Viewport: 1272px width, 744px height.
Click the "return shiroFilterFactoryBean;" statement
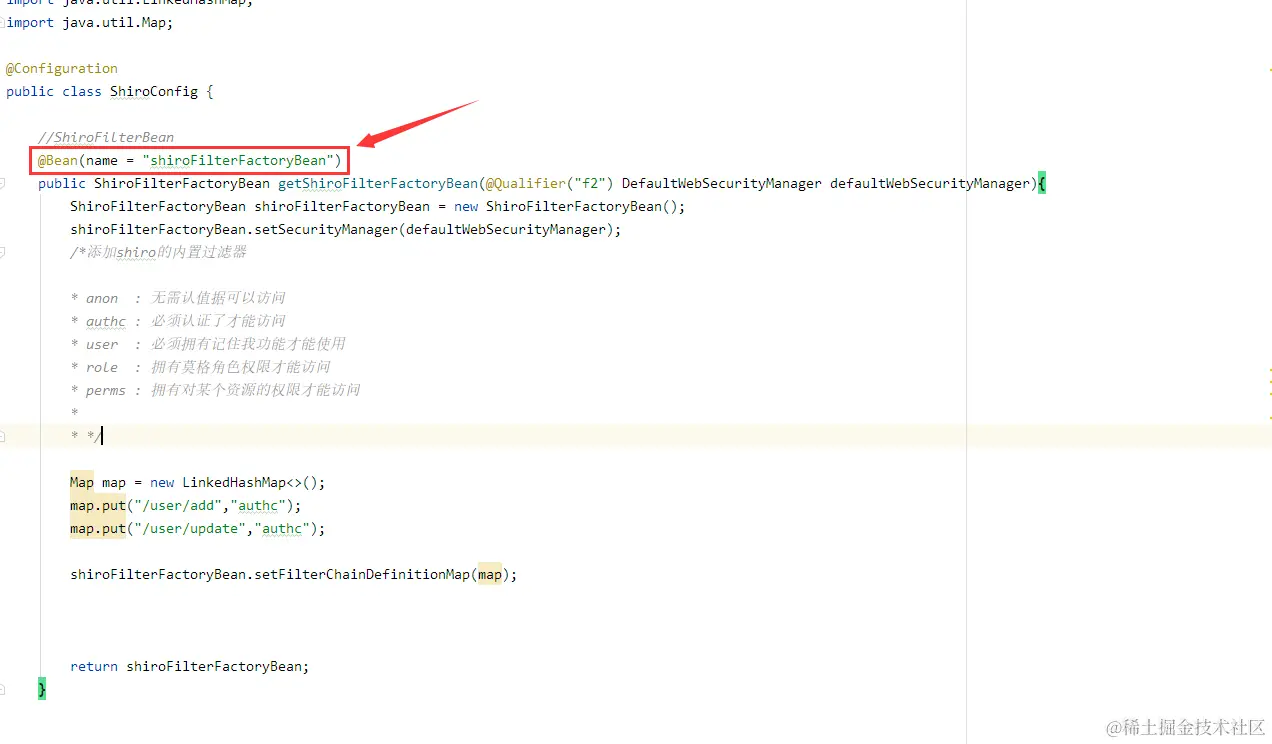[x=190, y=666]
